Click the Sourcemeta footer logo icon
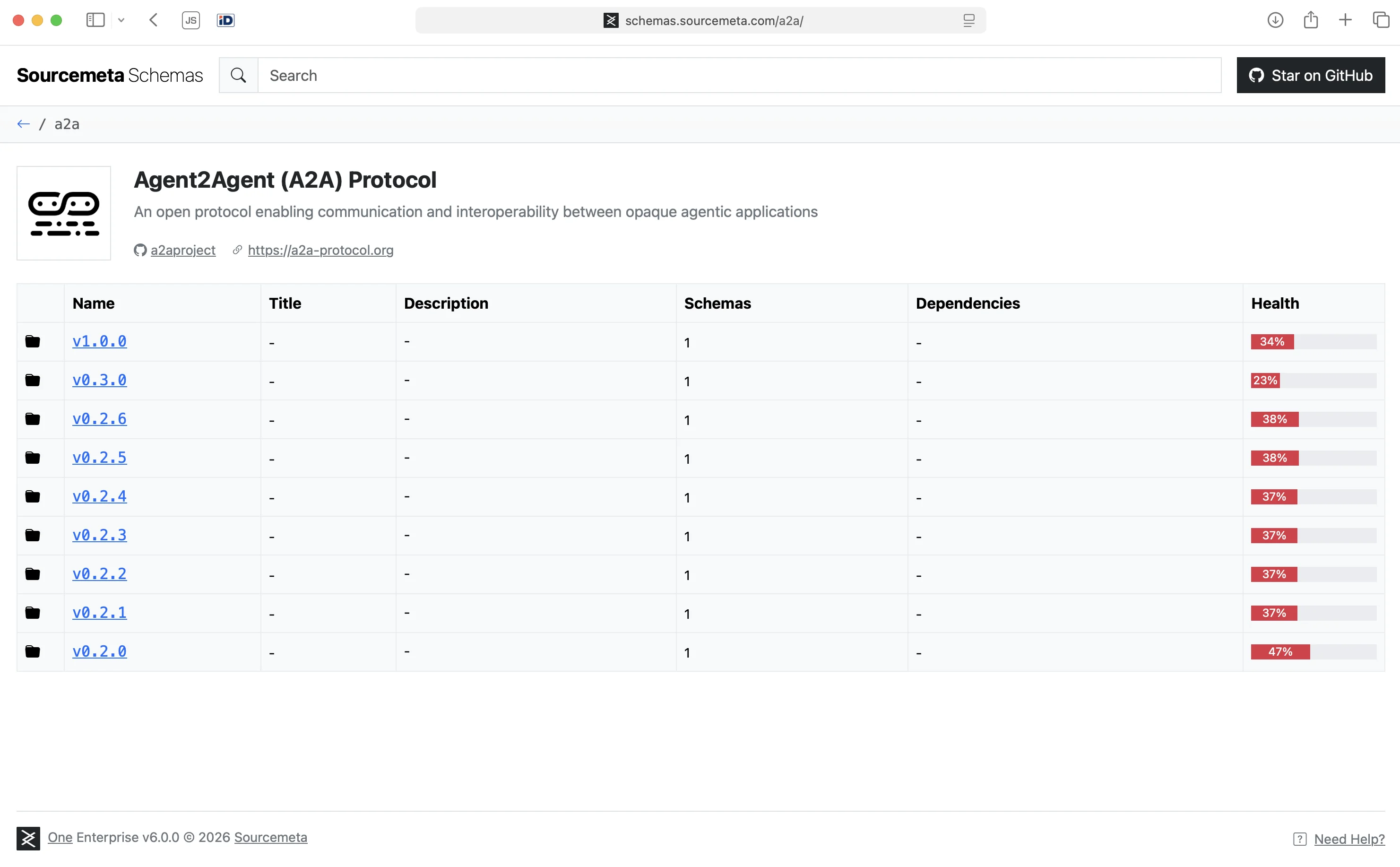The image size is (1400, 867). click(28, 838)
